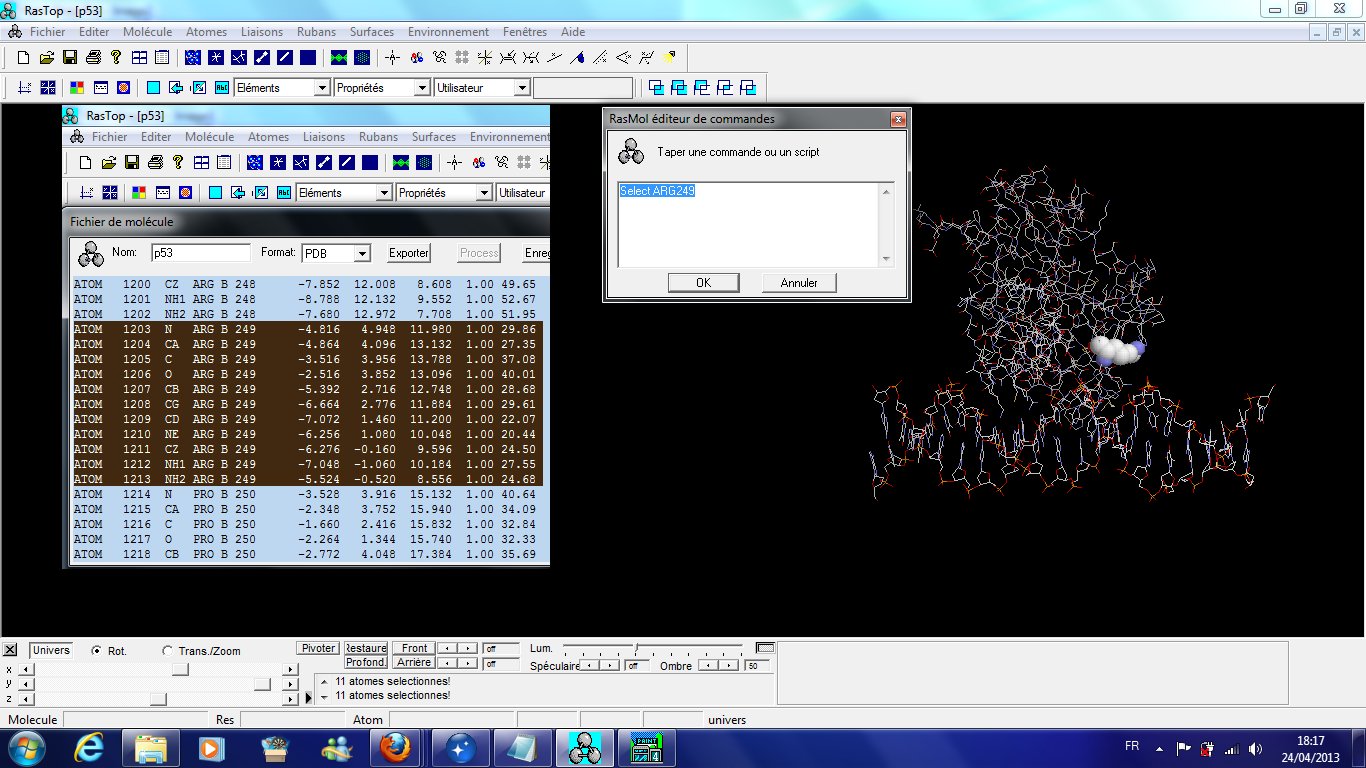Screen dimensions: 1366x768
Task: Click the Nom field containing p53
Action: (x=200, y=254)
